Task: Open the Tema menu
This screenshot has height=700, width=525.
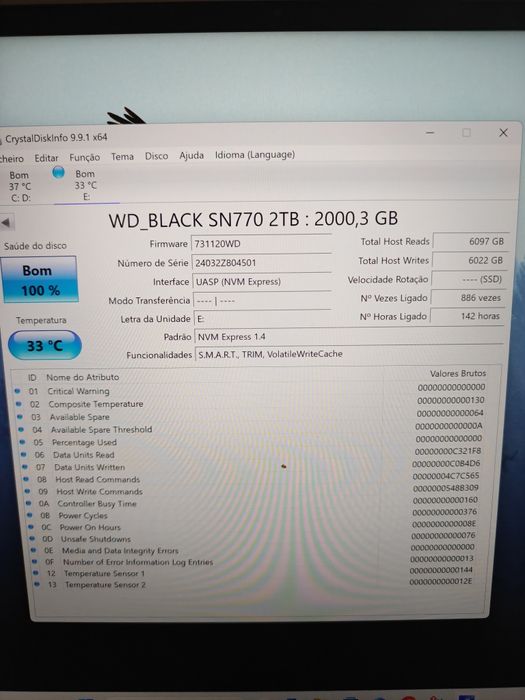Action: [x=122, y=157]
